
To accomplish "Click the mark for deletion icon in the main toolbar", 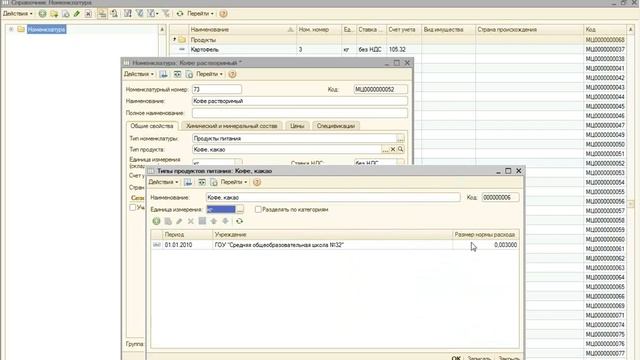I will coord(88,13).
